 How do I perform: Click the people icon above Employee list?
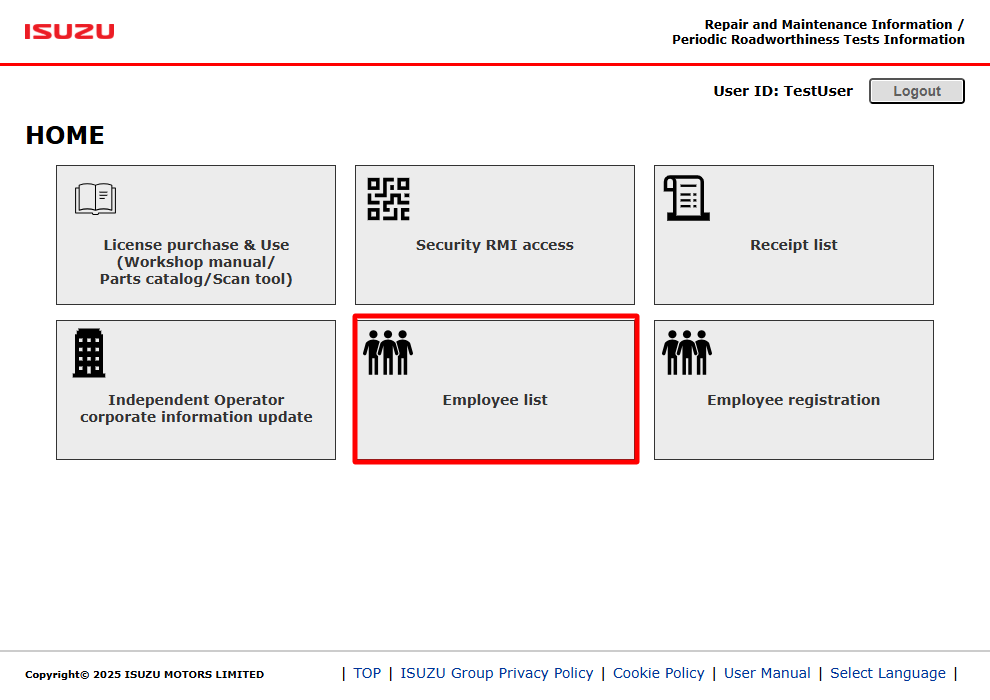[x=388, y=352]
